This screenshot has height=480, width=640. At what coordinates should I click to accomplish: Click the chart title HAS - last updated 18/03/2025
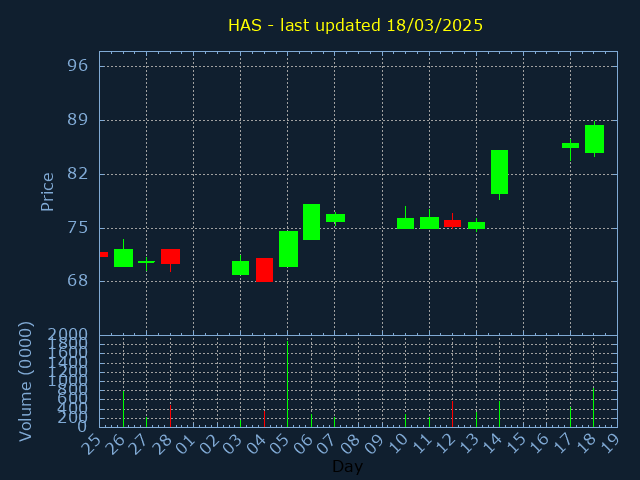pos(355,25)
